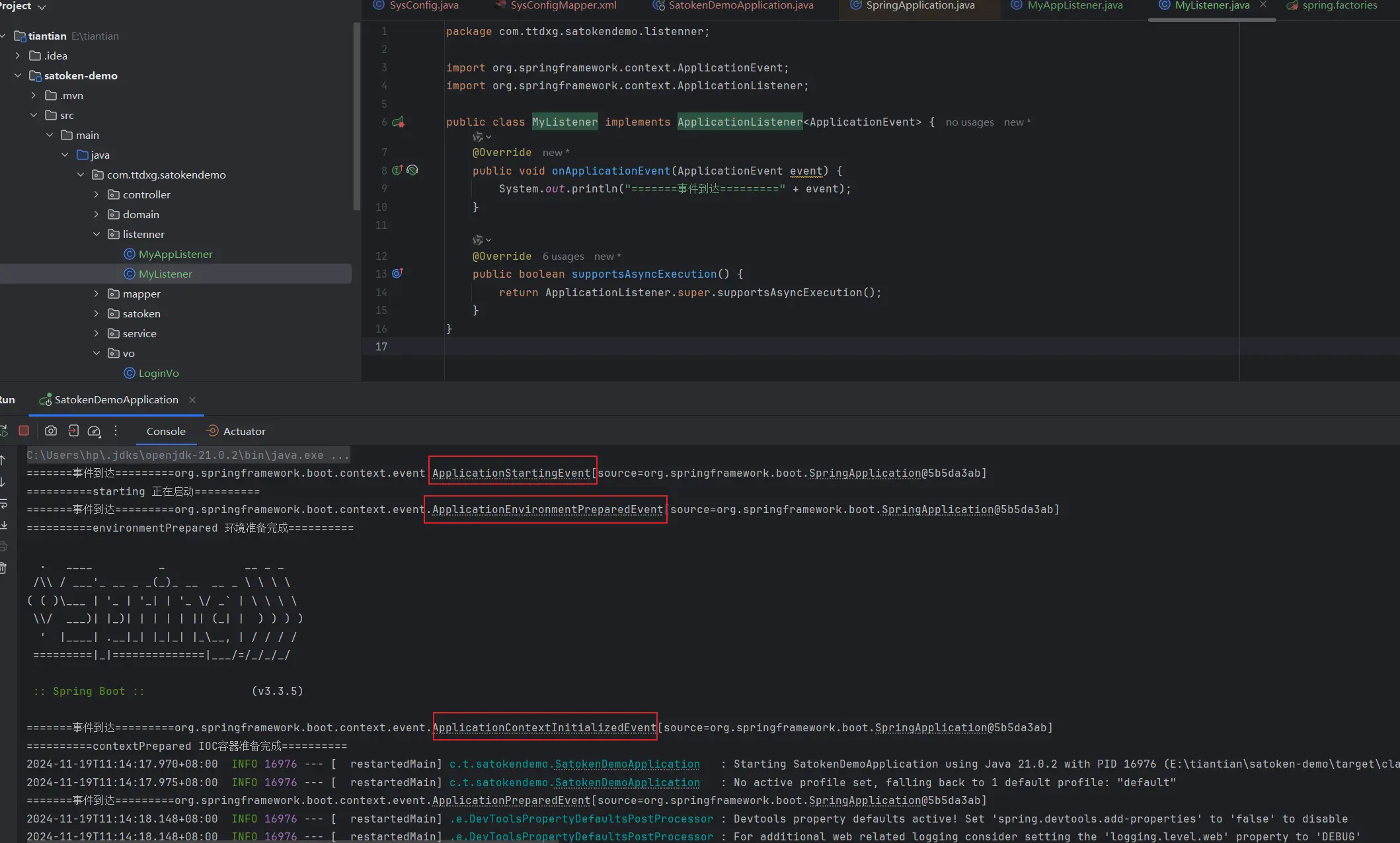Click the project tree vertical scrollbar
This screenshot has height=843, width=1400.
[357, 116]
